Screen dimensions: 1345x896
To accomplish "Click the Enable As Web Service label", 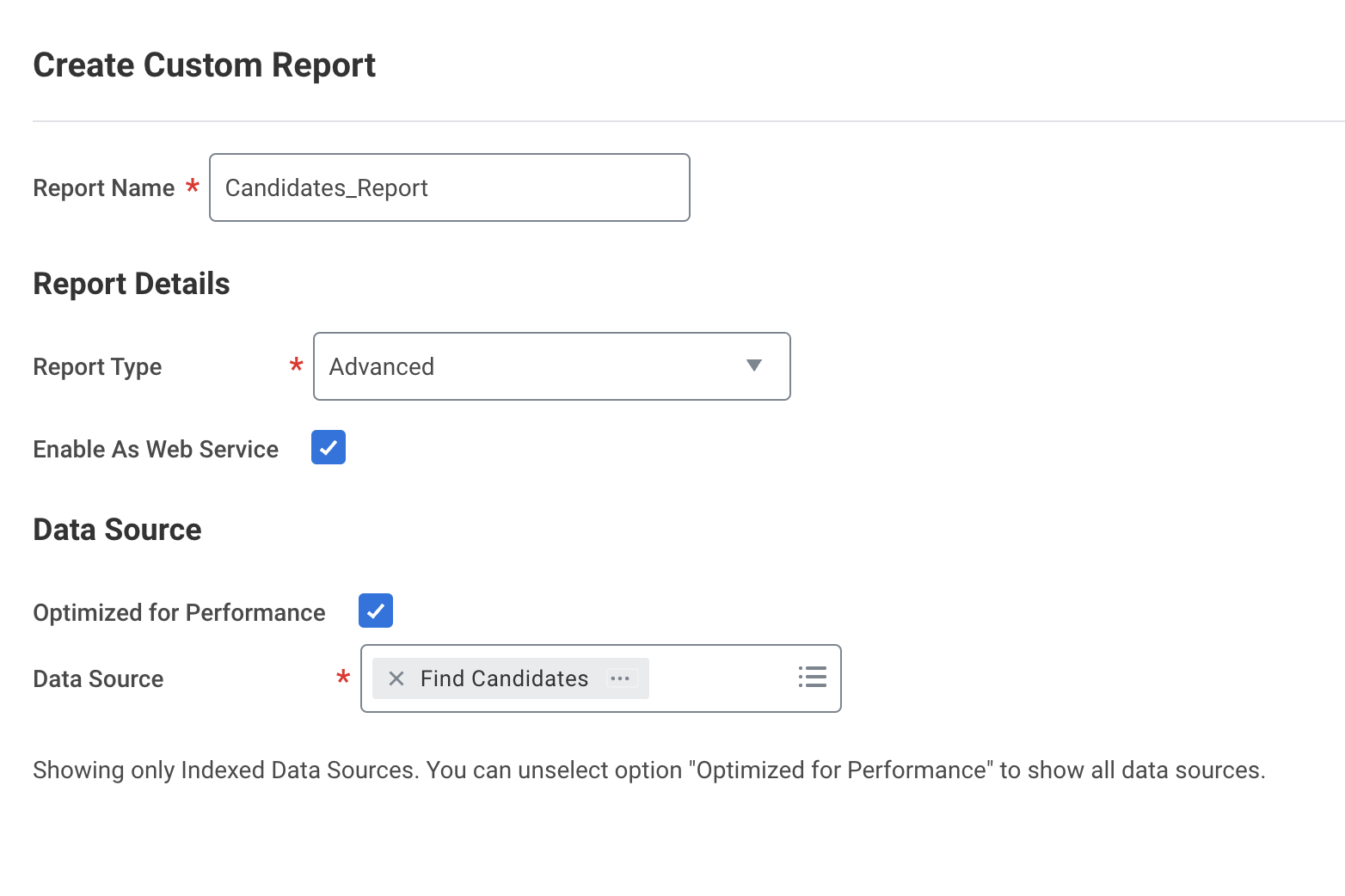I will pyautogui.click(x=156, y=450).
